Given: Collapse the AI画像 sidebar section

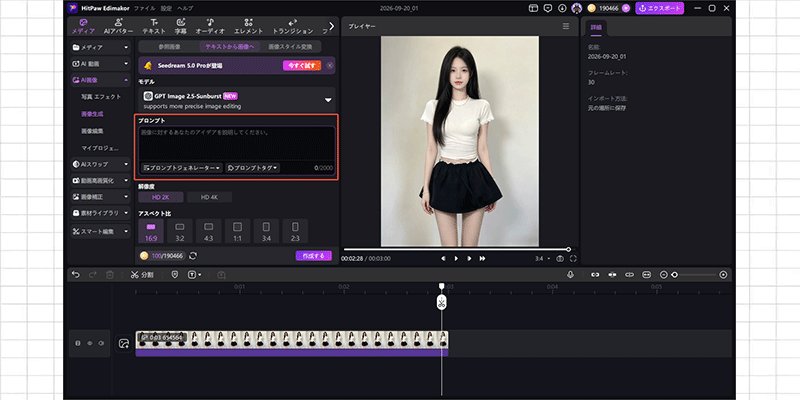Looking at the screenshot, I should [x=101, y=80].
